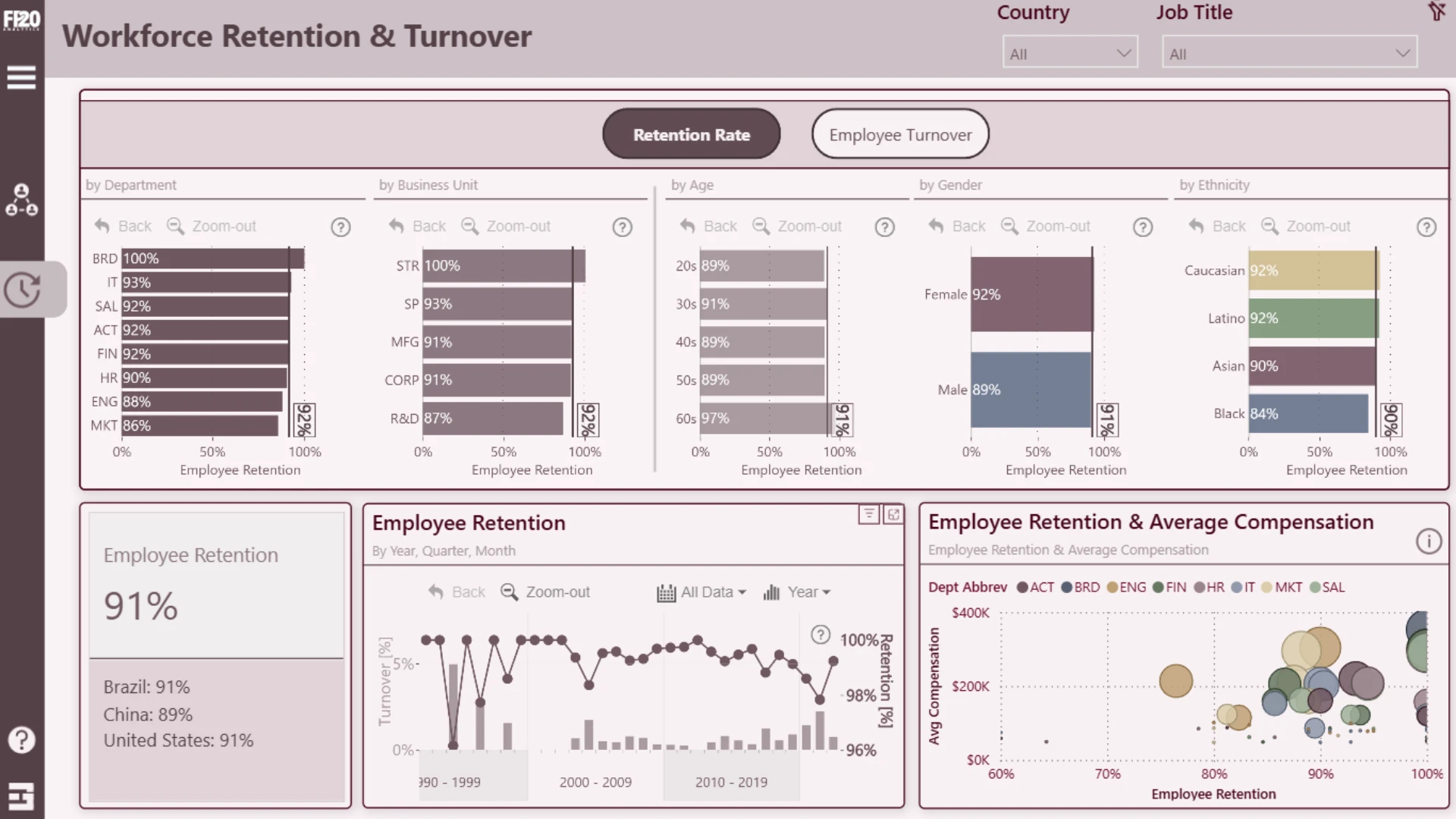The width and height of the screenshot is (1456, 819).
Task: Open the All Data range dropdown
Action: click(701, 592)
